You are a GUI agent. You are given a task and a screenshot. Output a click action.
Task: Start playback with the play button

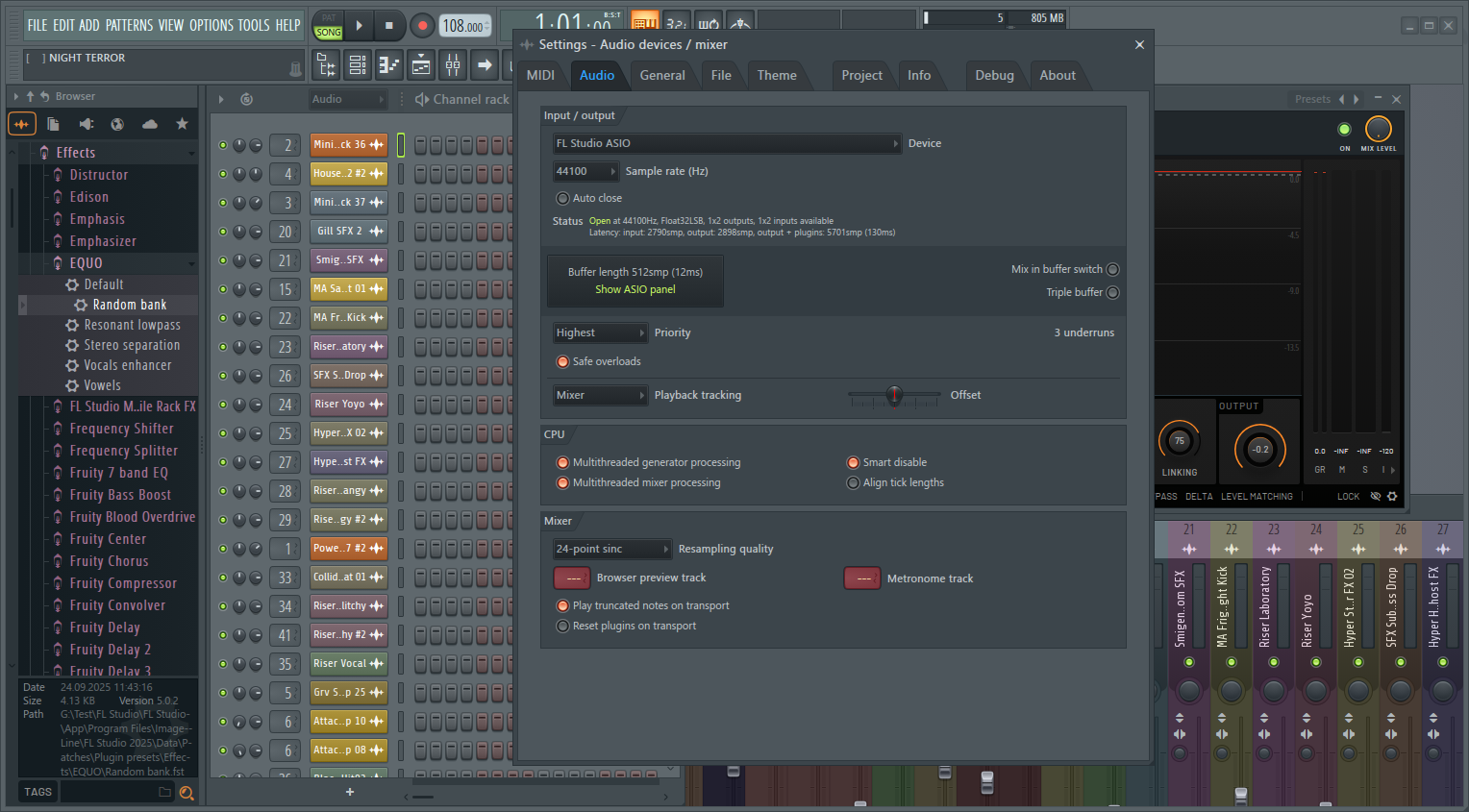[360, 26]
